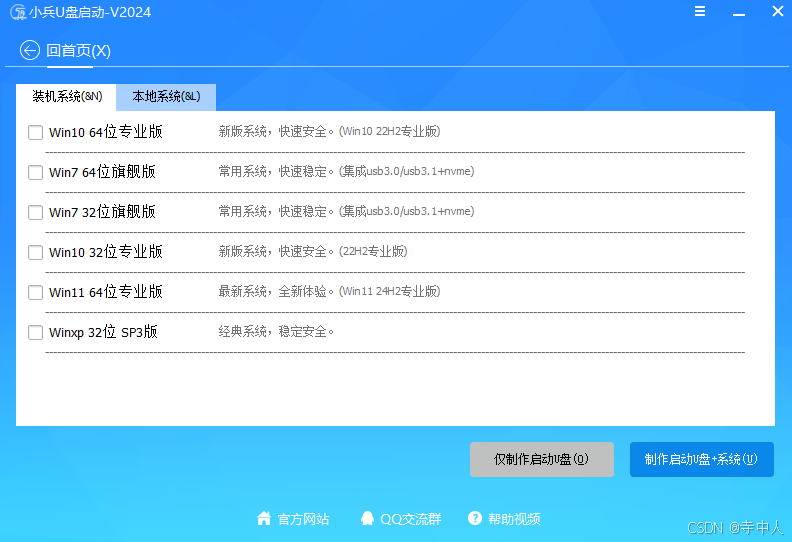Click the house icon beside 官方网站
The image size is (792, 542).
point(264,518)
